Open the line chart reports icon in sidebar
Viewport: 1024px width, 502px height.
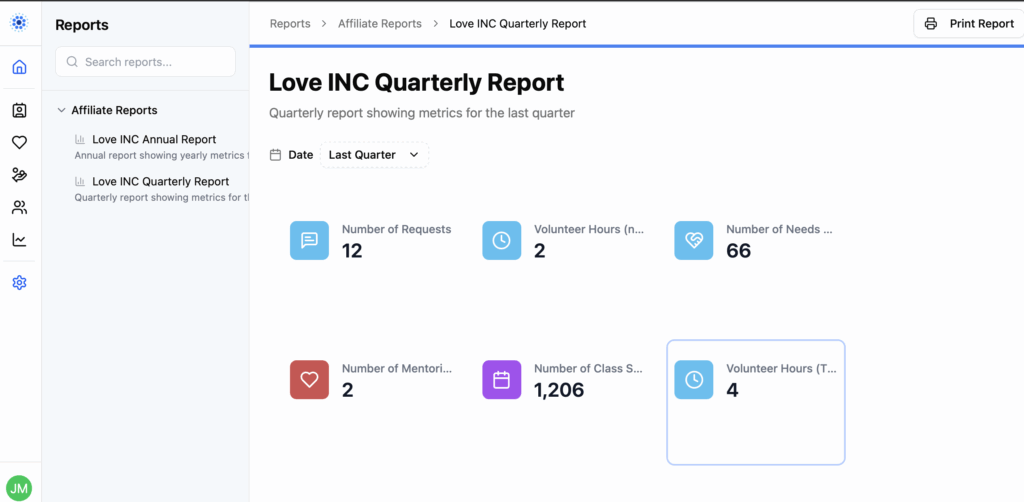[20, 240]
